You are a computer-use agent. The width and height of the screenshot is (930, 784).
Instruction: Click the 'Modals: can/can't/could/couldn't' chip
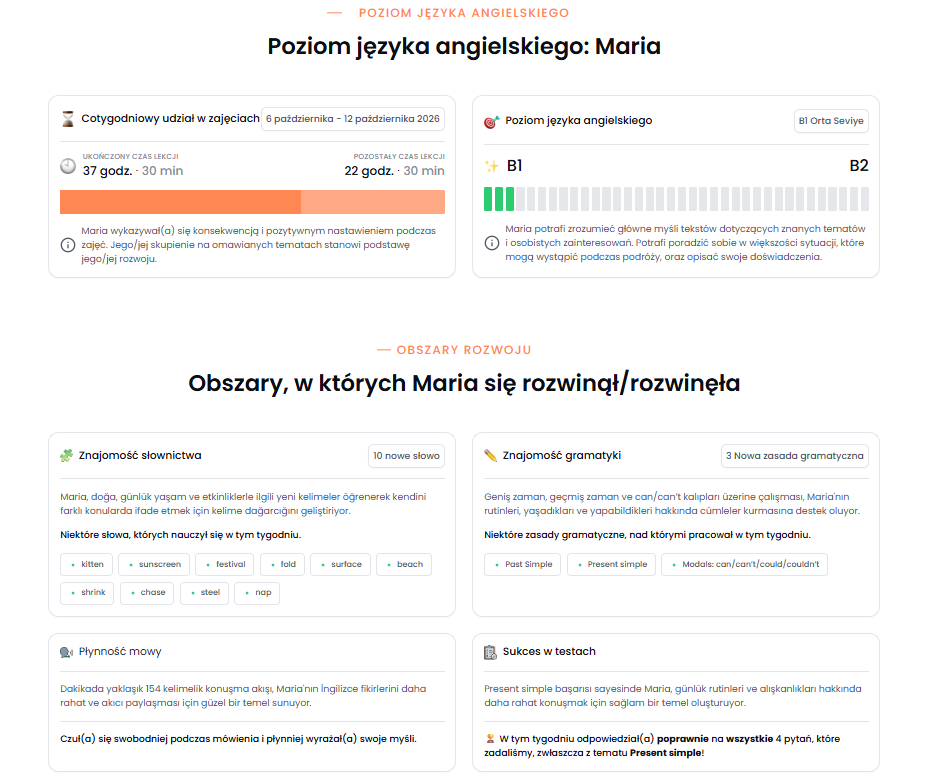coord(744,565)
